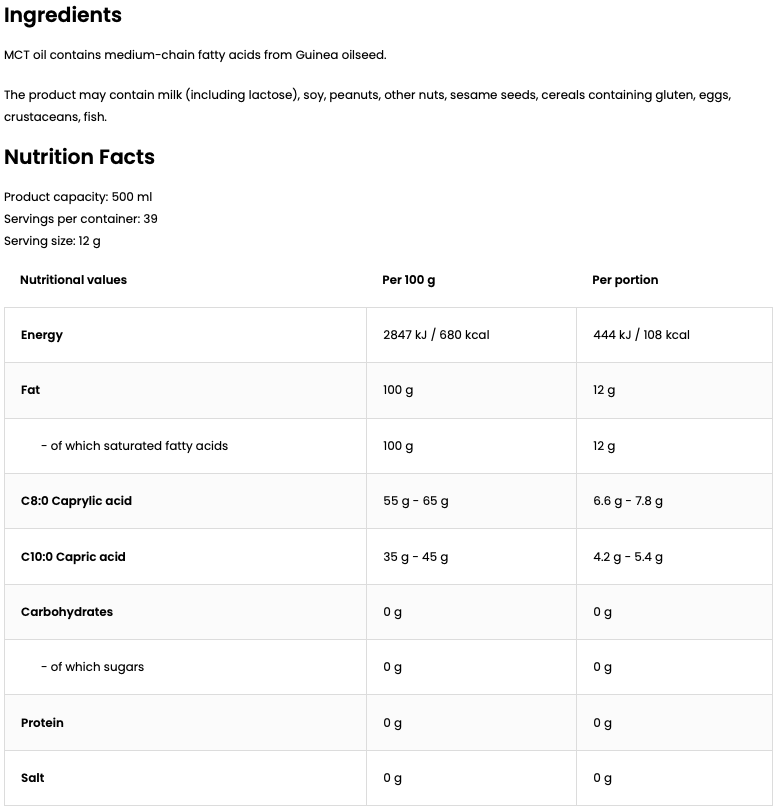Click the 444 kJ / 108 kcal cell
The height and width of the screenshot is (812, 778).
[641, 335]
